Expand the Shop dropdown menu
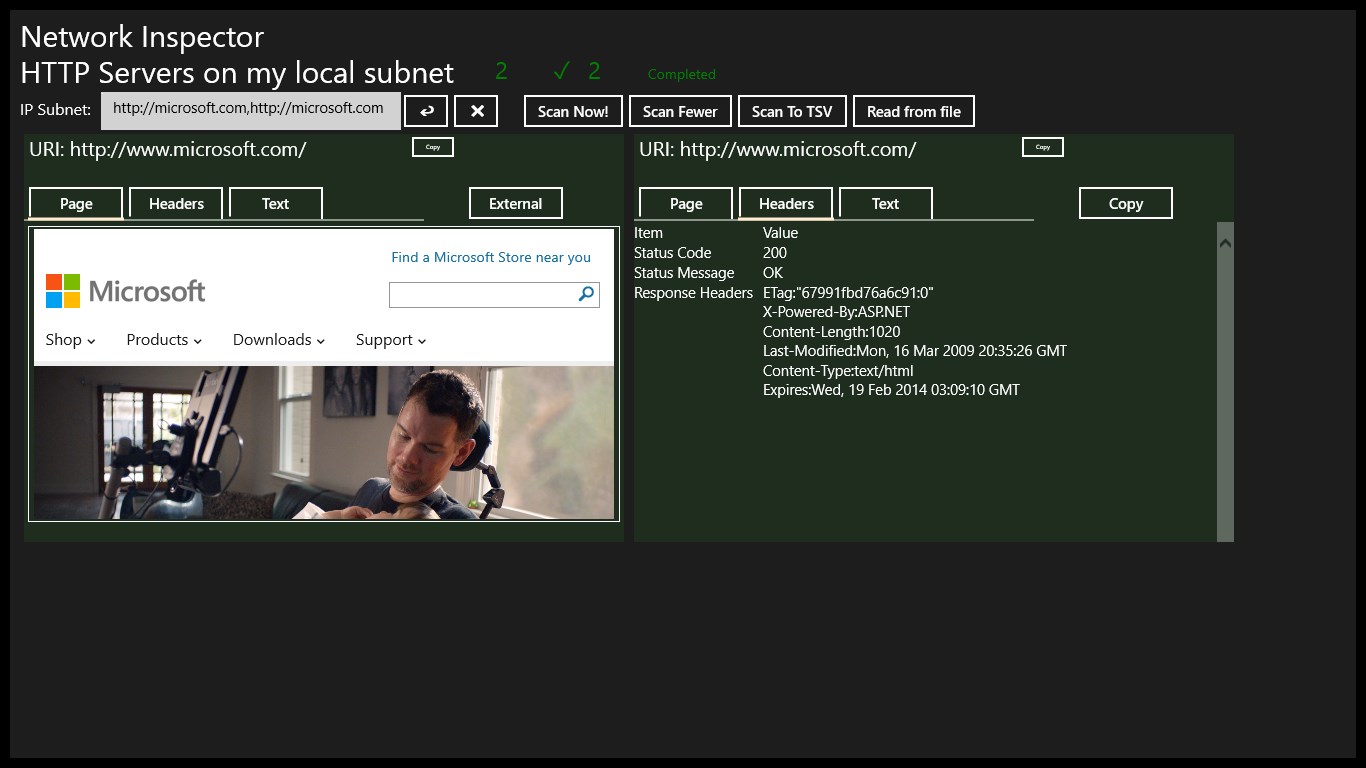1366x768 pixels. [70, 340]
